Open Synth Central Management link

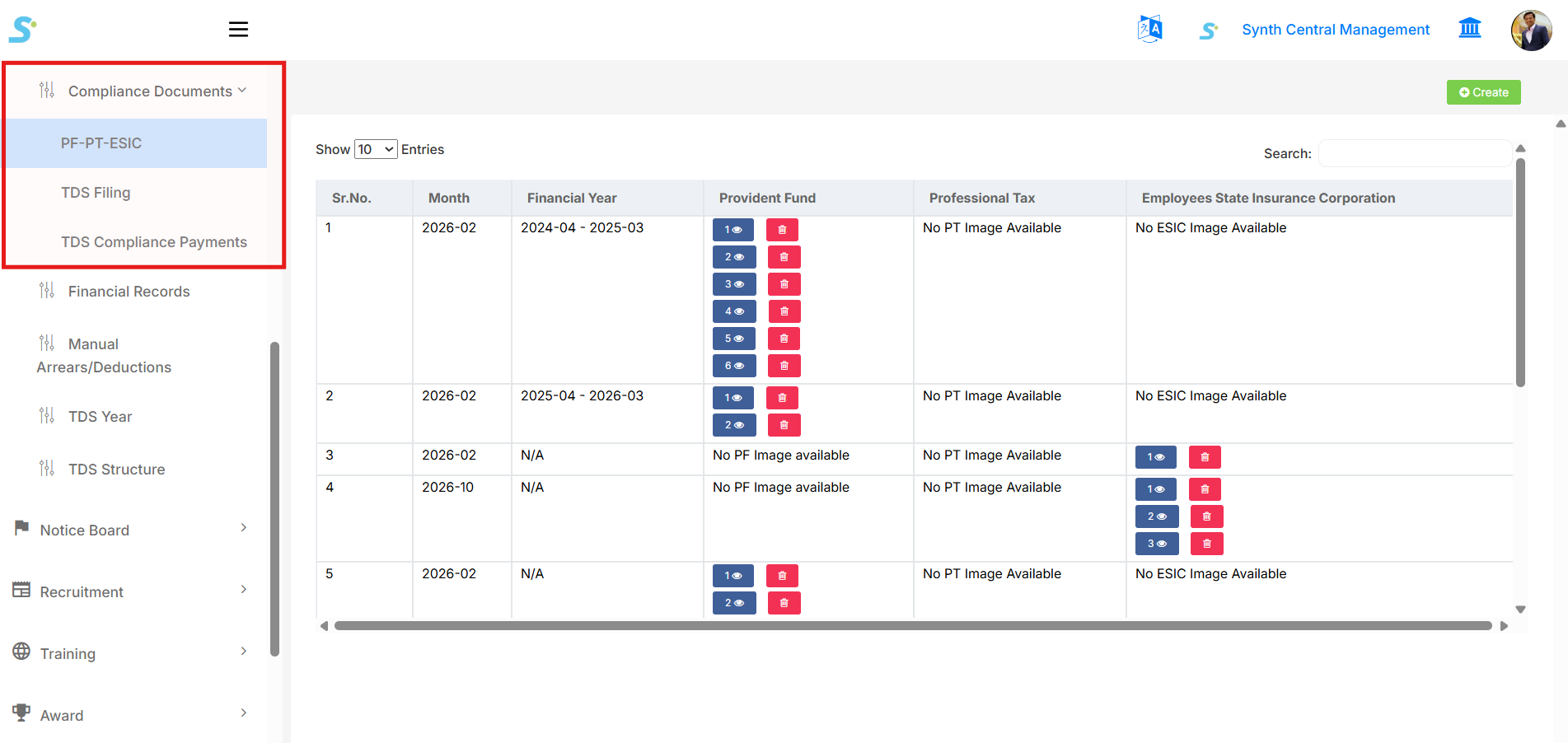tap(1336, 29)
